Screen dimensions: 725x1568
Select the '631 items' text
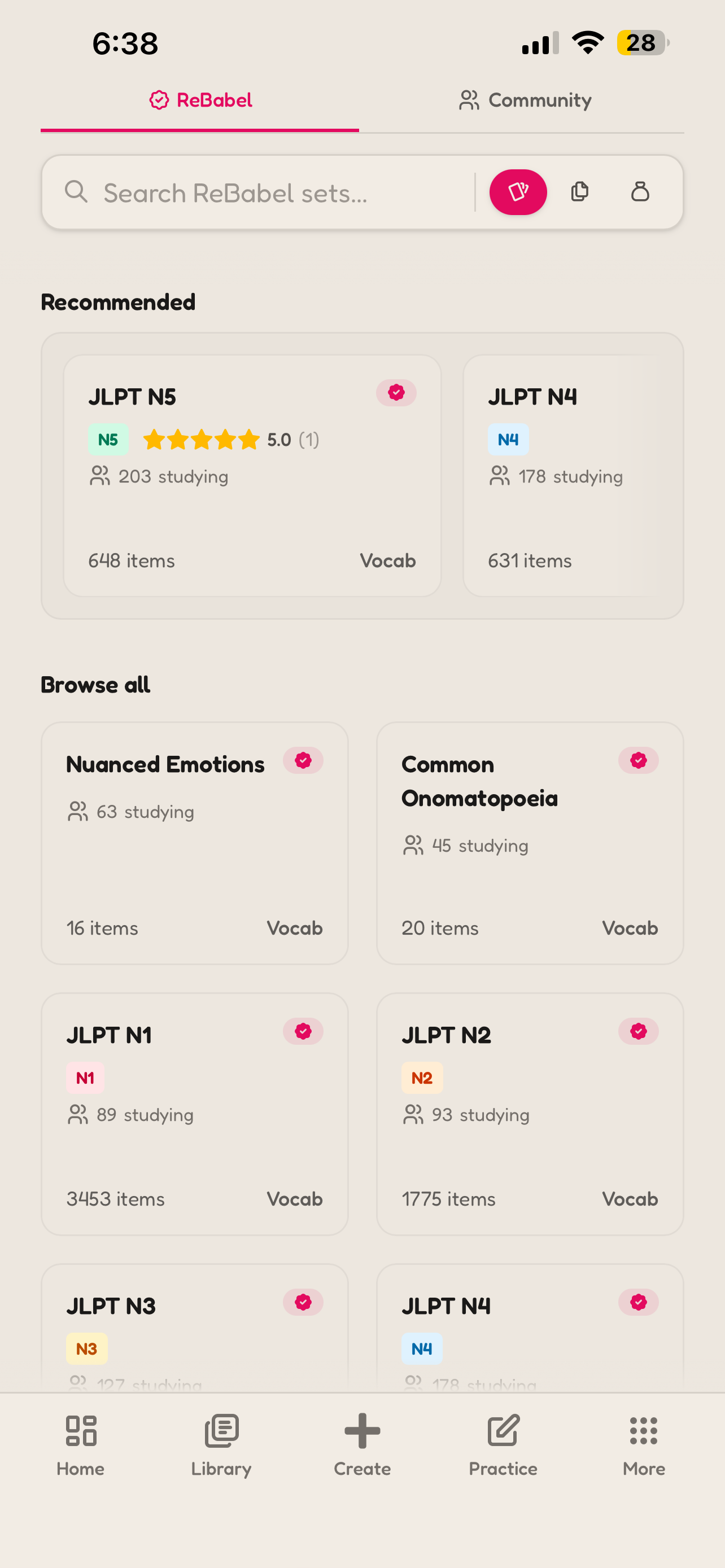click(x=530, y=560)
